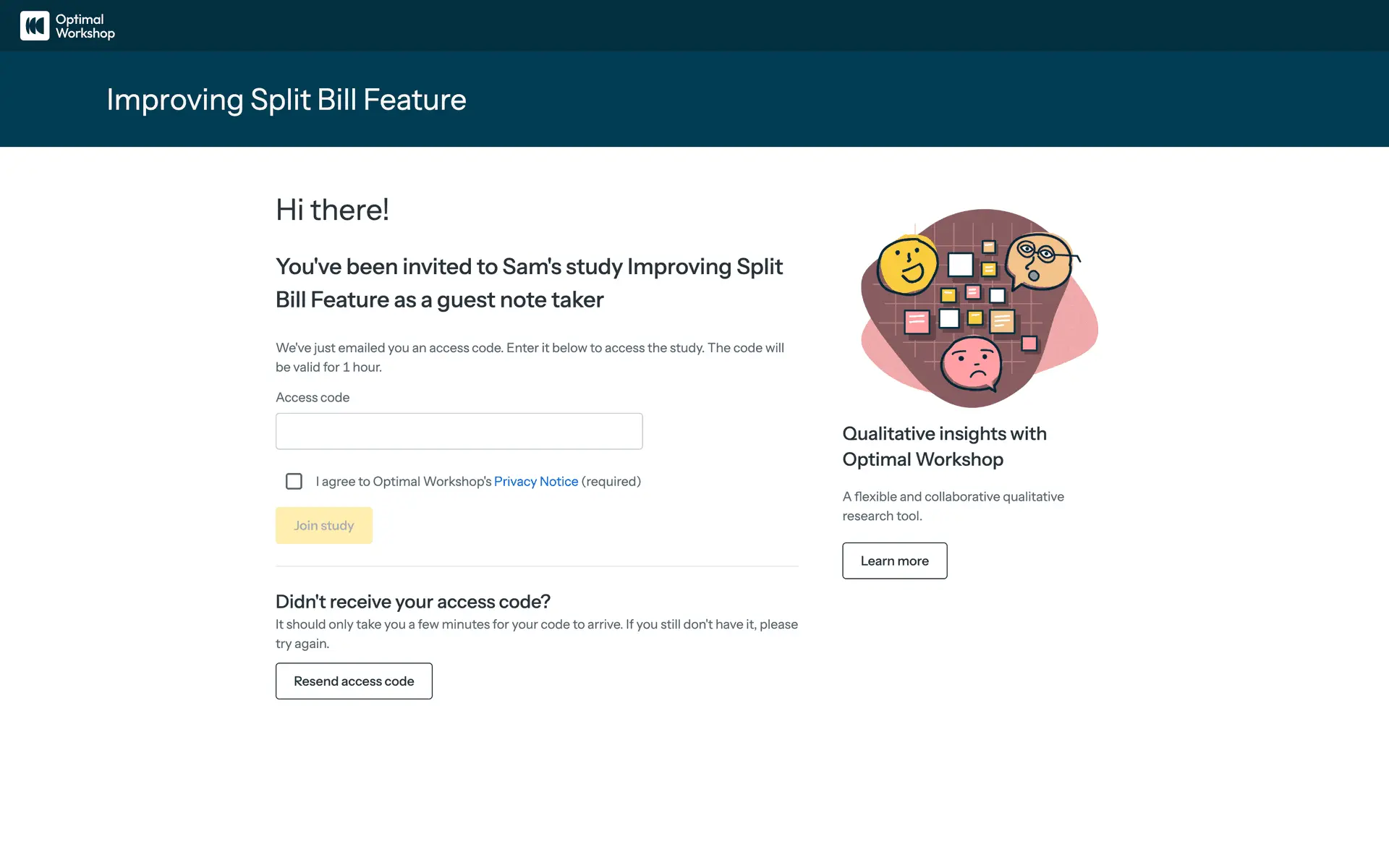Viewport: 1389px width, 868px height.
Task: Click the Optimal Workshop logo icon
Action: point(34,26)
